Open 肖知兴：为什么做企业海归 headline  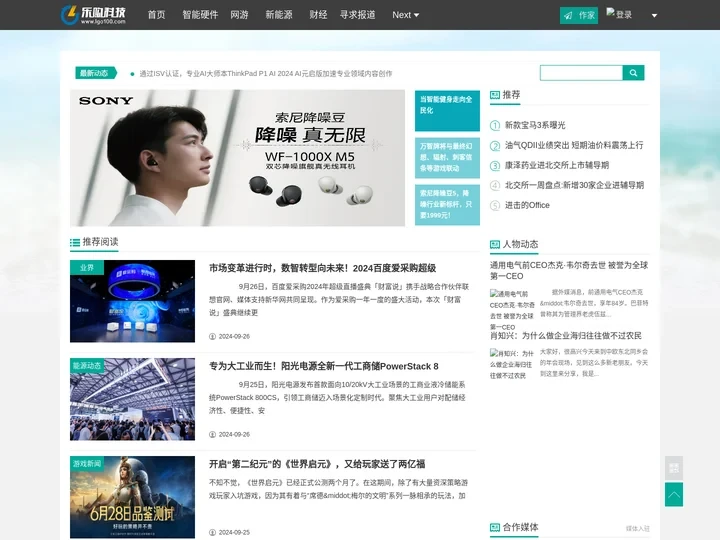pos(566,336)
